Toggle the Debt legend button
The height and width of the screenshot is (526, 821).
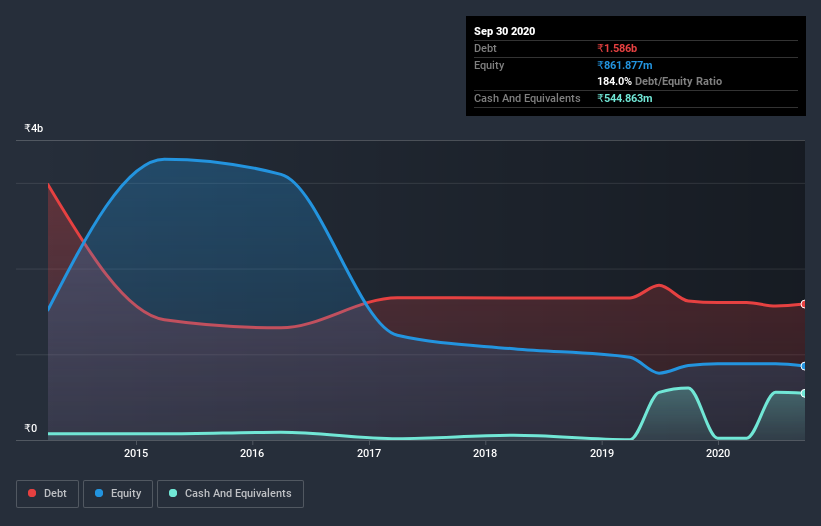click(x=48, y=494)
